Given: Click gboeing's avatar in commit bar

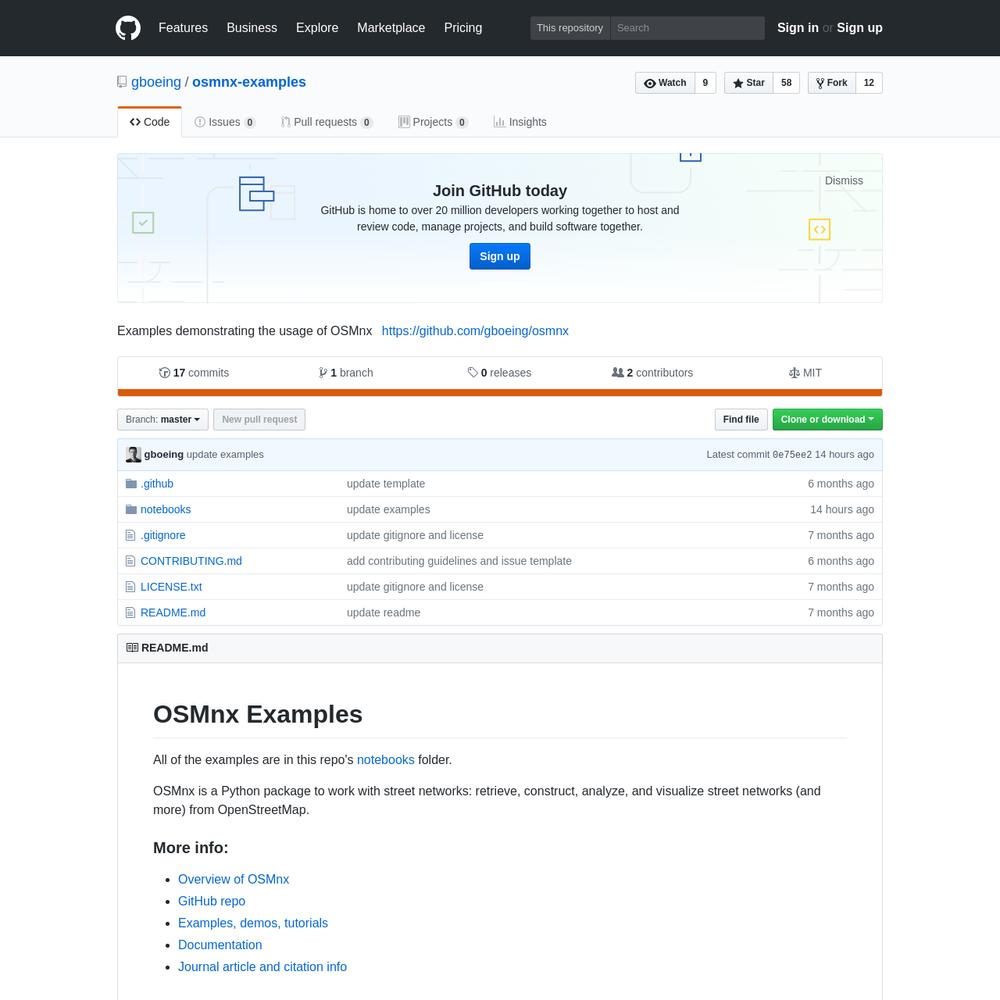Looking at the screenshot, I should 133,454.
